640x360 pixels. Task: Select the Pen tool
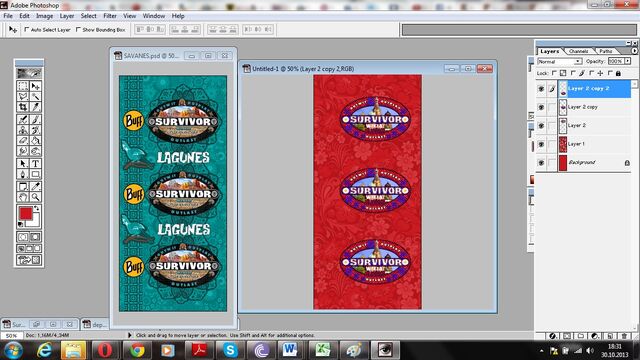[23, 175]
